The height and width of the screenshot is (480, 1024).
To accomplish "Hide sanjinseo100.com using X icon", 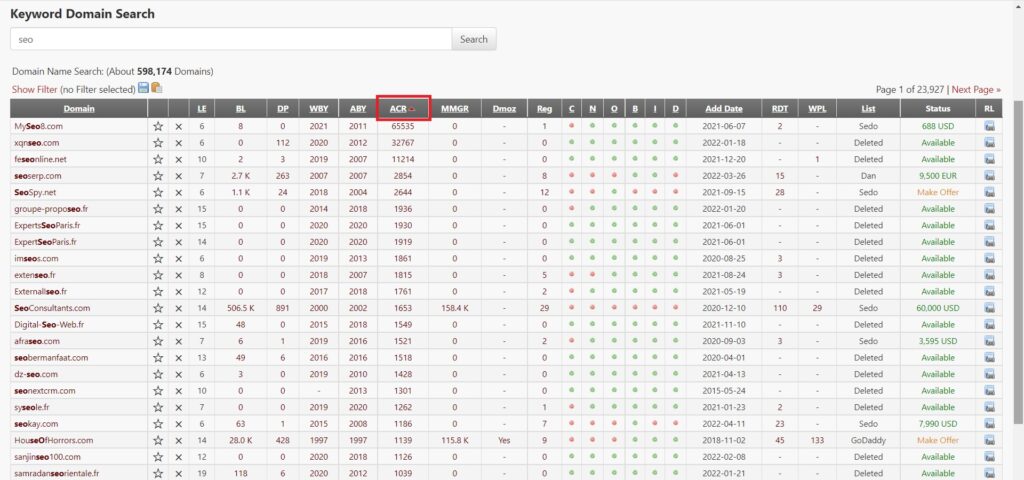I will pos(178,457).
